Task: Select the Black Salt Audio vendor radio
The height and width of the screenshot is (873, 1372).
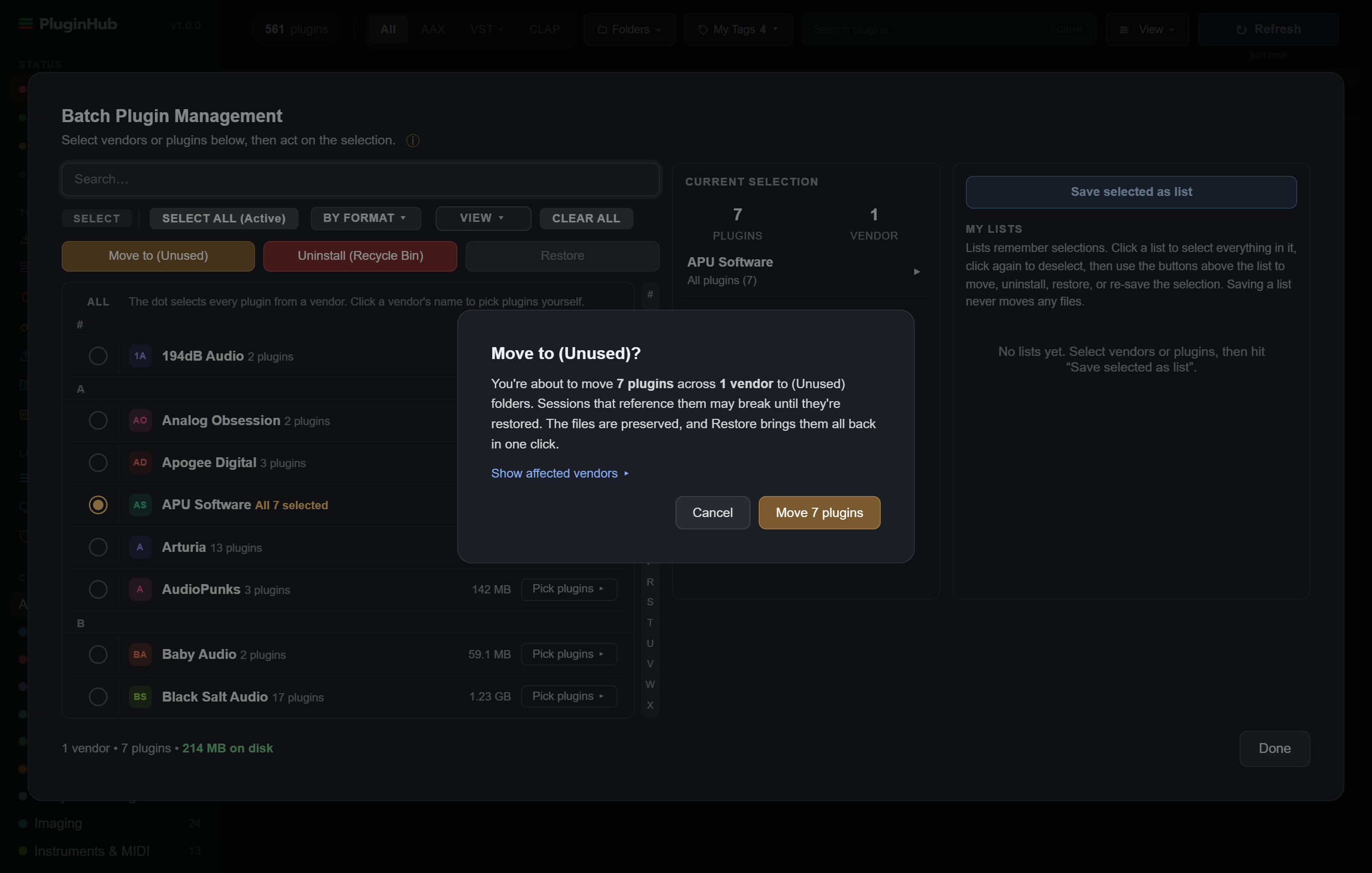Action: pyautogui.click(x=98, y=696)
